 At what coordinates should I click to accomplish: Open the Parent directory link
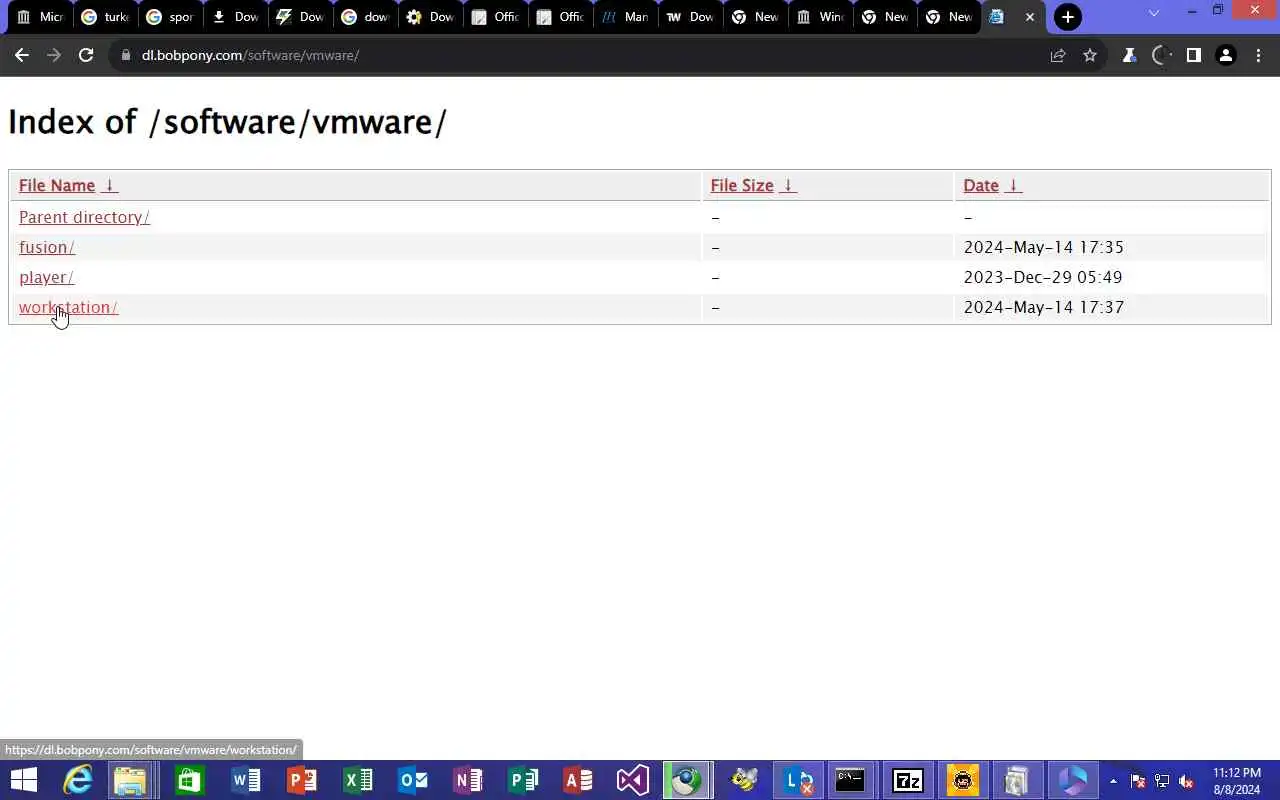(84, 217)
